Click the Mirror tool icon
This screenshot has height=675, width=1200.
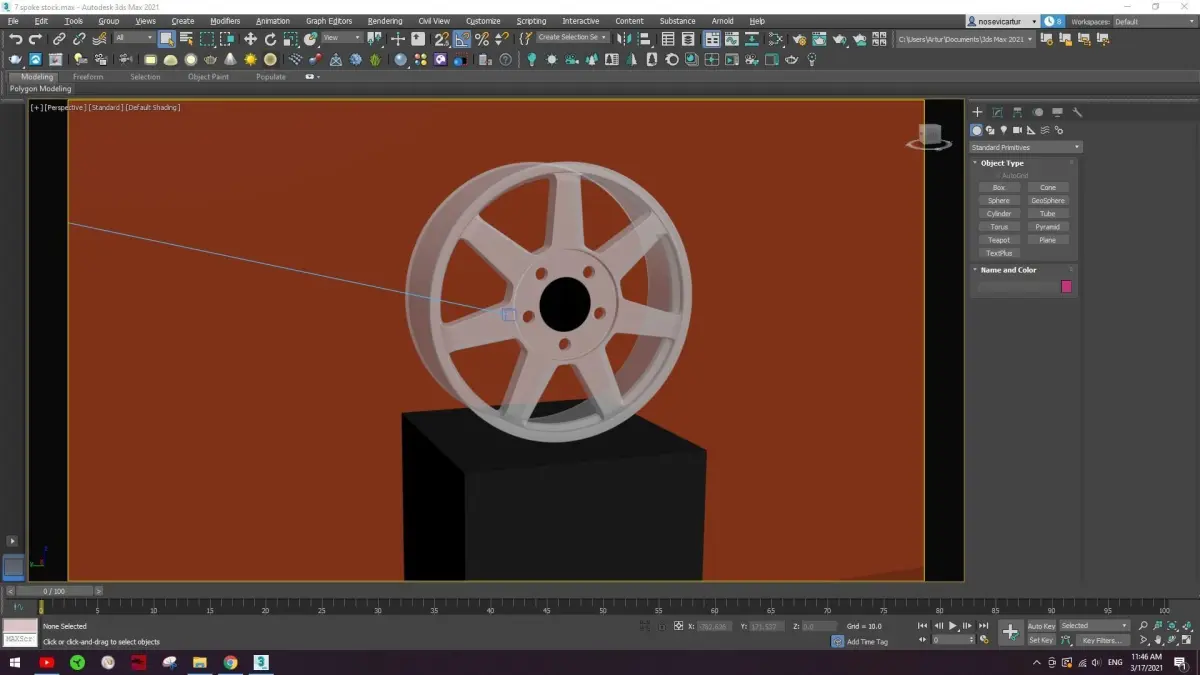pos(625,39)
